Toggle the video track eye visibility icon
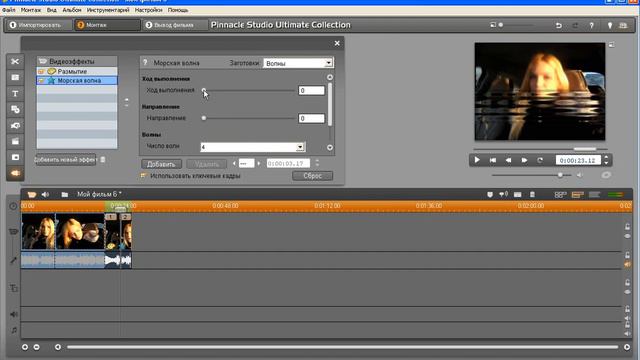This screenshot has width=640, height=360. click(x=627, y=236)
